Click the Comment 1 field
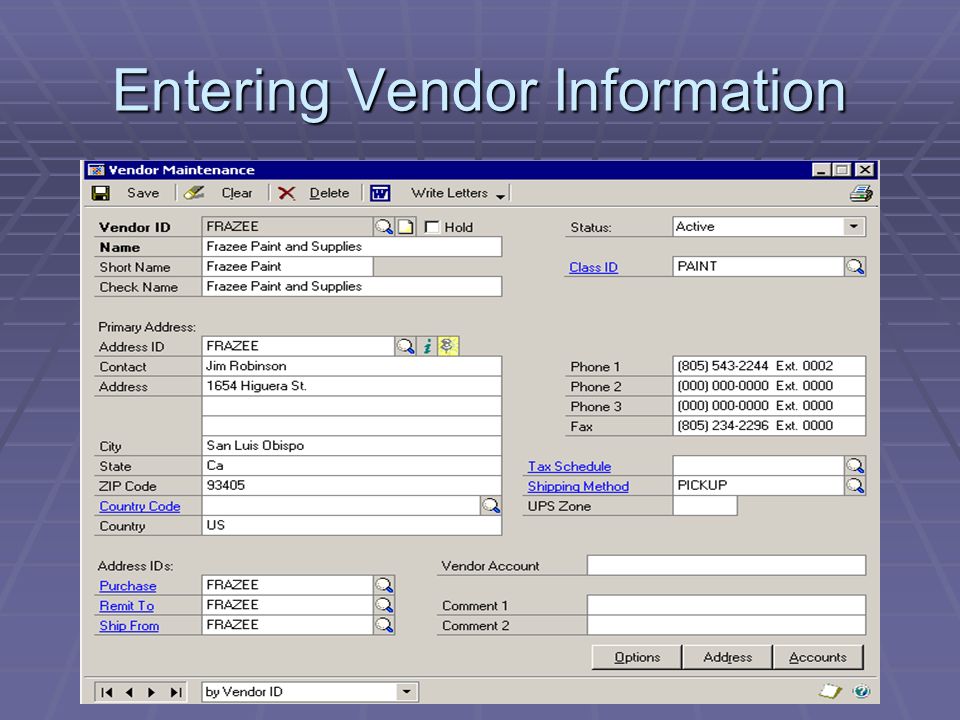The height and width of the screenshot is (720, 960). click(x=726, y=605)
